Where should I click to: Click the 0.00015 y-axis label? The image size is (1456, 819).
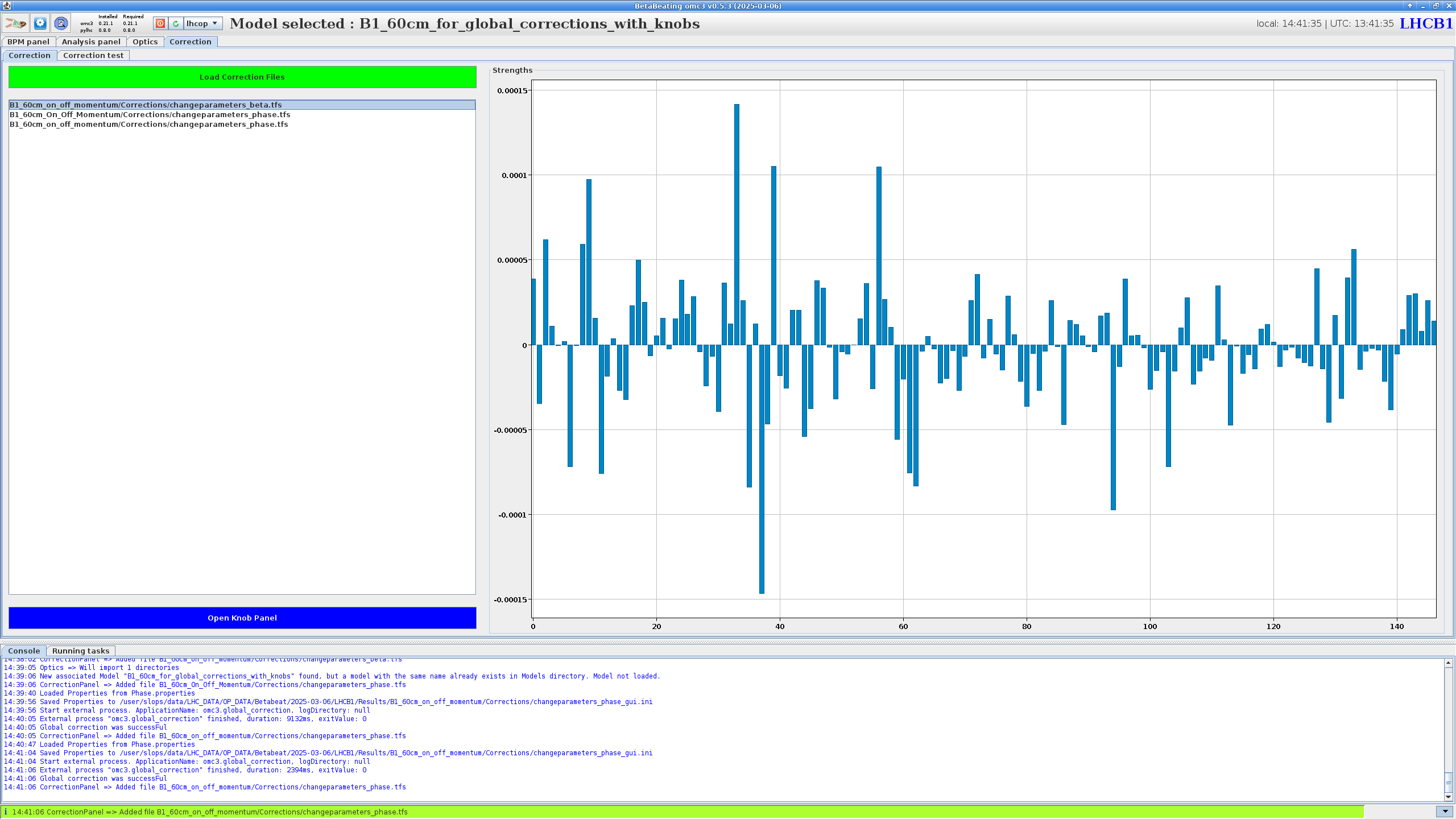pyautogui.click(x=512, y=90)
